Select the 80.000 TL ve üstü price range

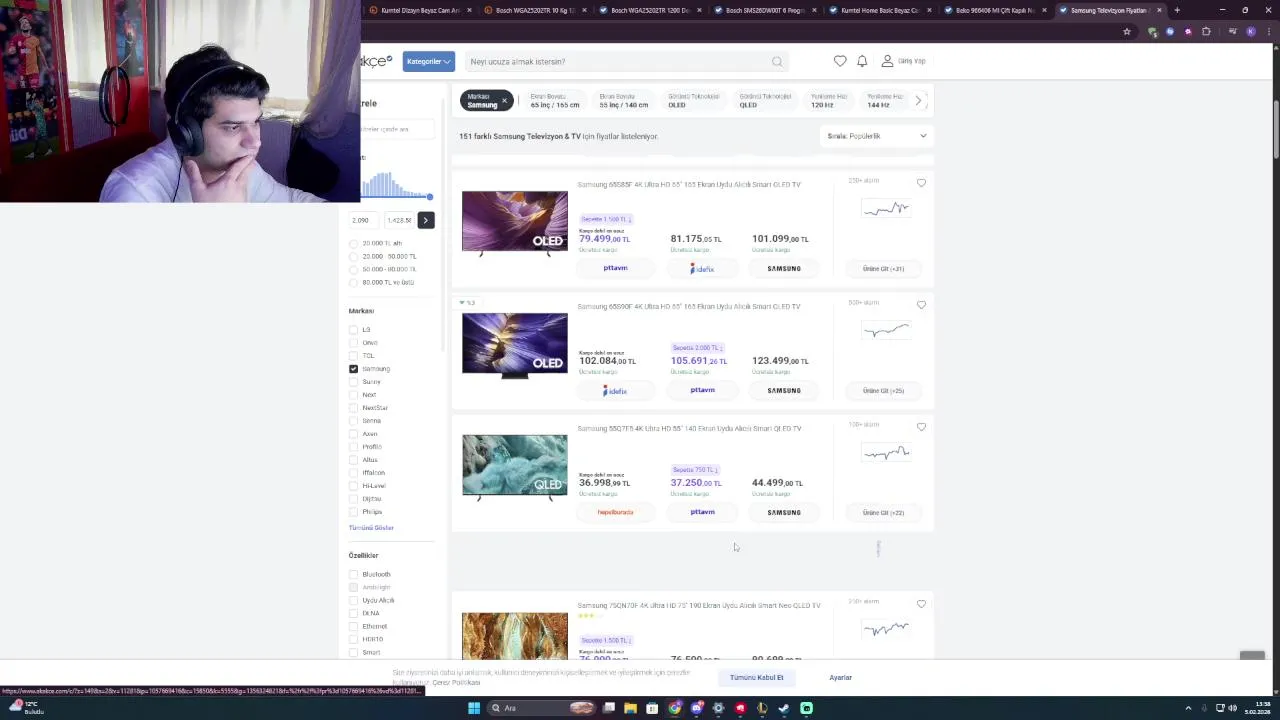click(353, 282)
